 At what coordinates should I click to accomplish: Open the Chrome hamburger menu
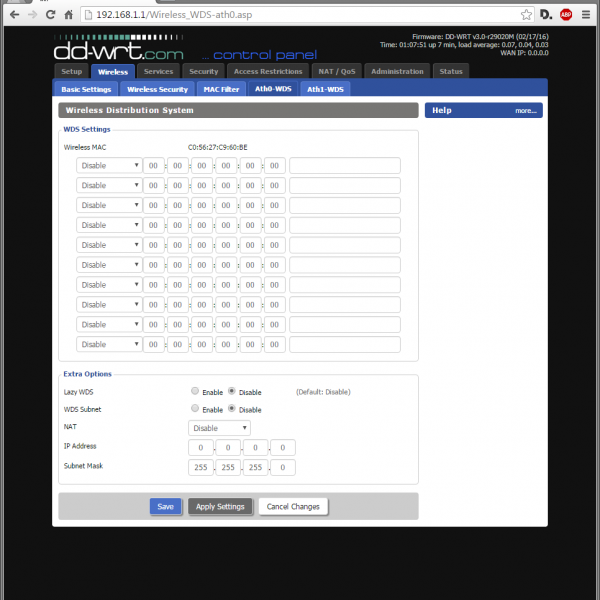[x=587, y=15]
